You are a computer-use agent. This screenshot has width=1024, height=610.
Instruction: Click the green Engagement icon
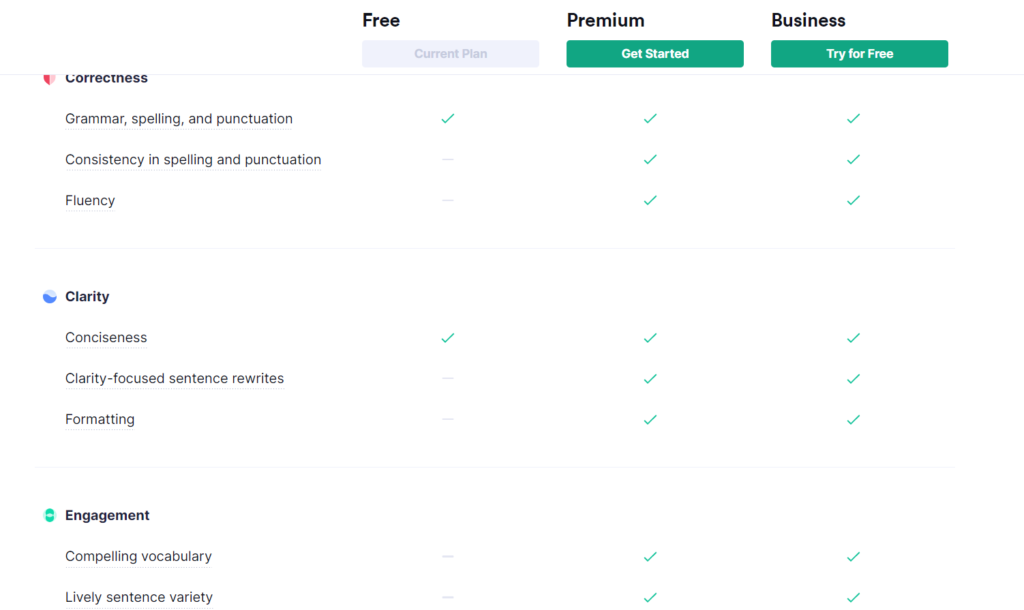[50, 515]
